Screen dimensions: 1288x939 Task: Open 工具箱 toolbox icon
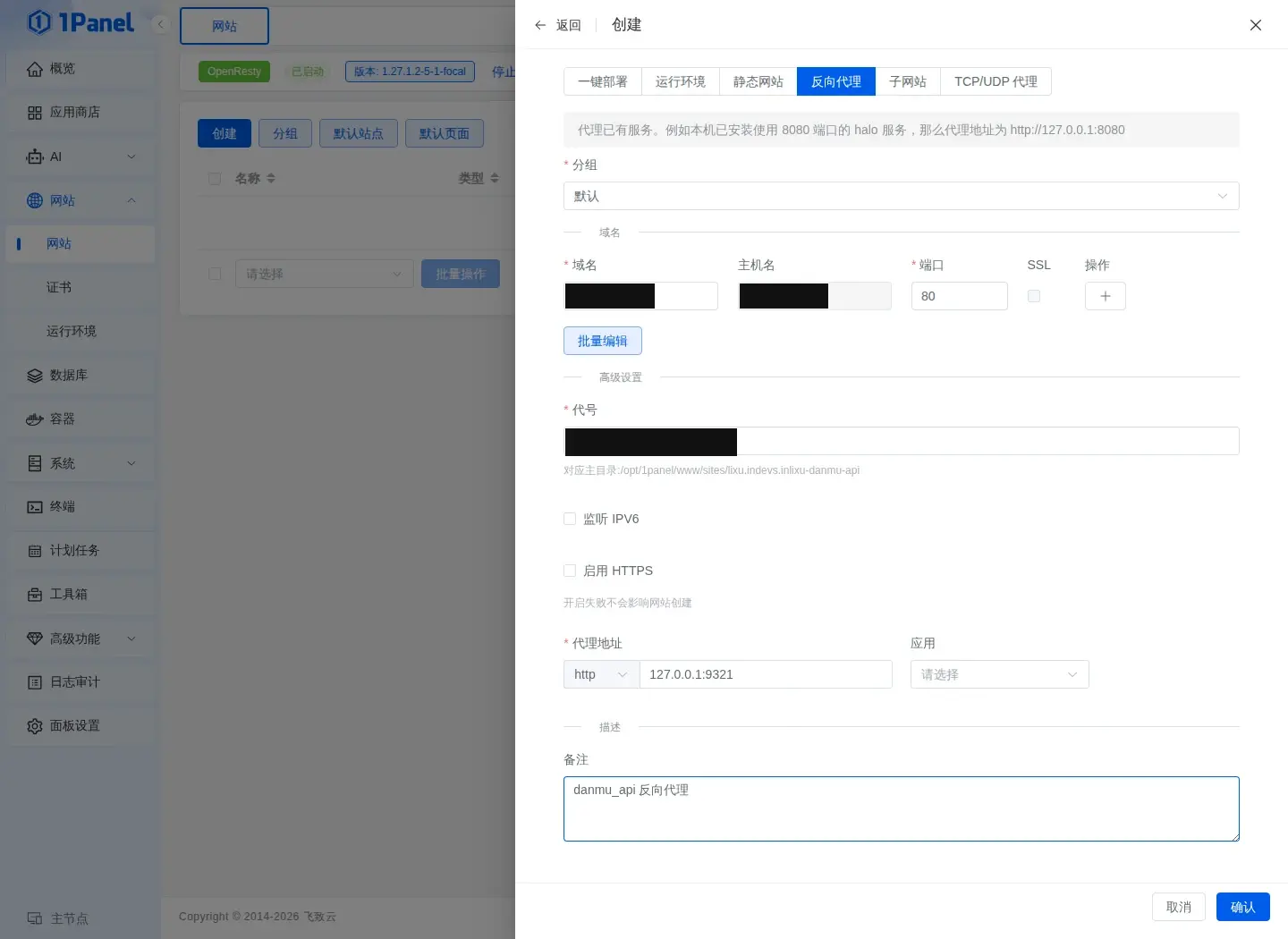[x=35, y=595]
